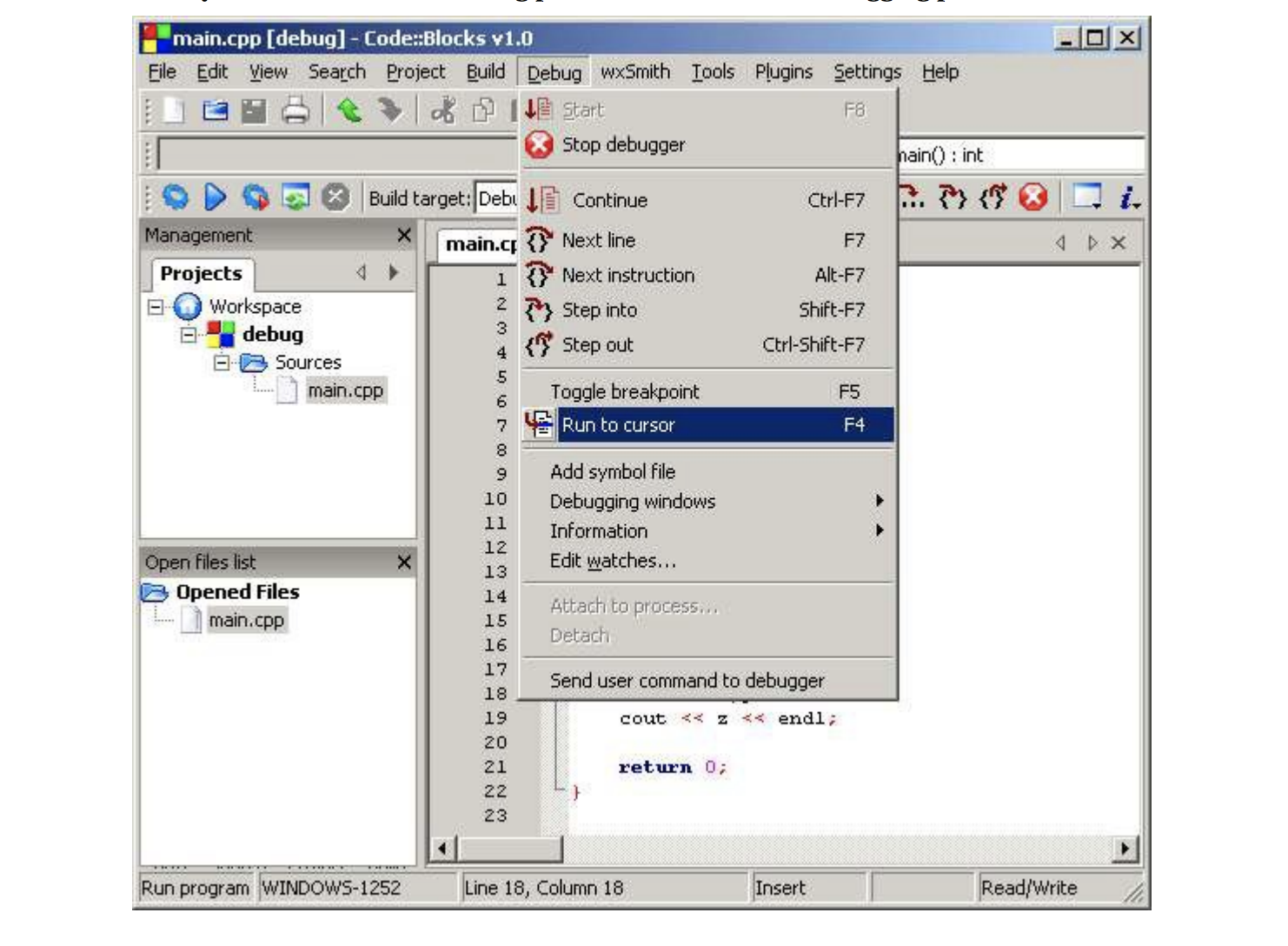Click the Build gear icon in toolbar

pyautogui.click(x=176, y=197)
